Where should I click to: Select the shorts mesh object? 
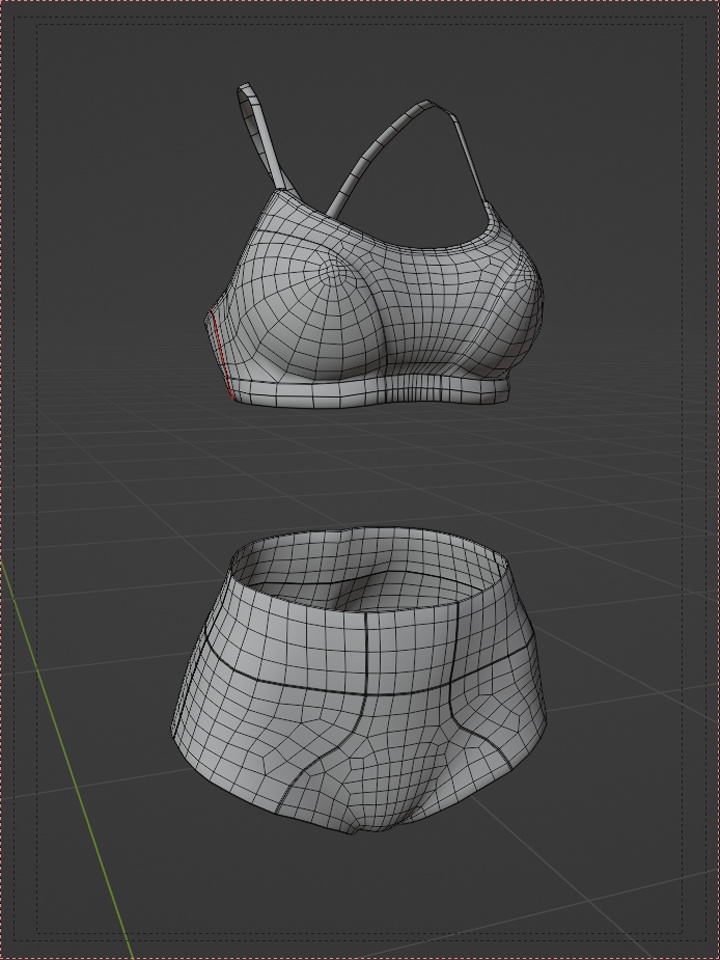coord(358,680)
